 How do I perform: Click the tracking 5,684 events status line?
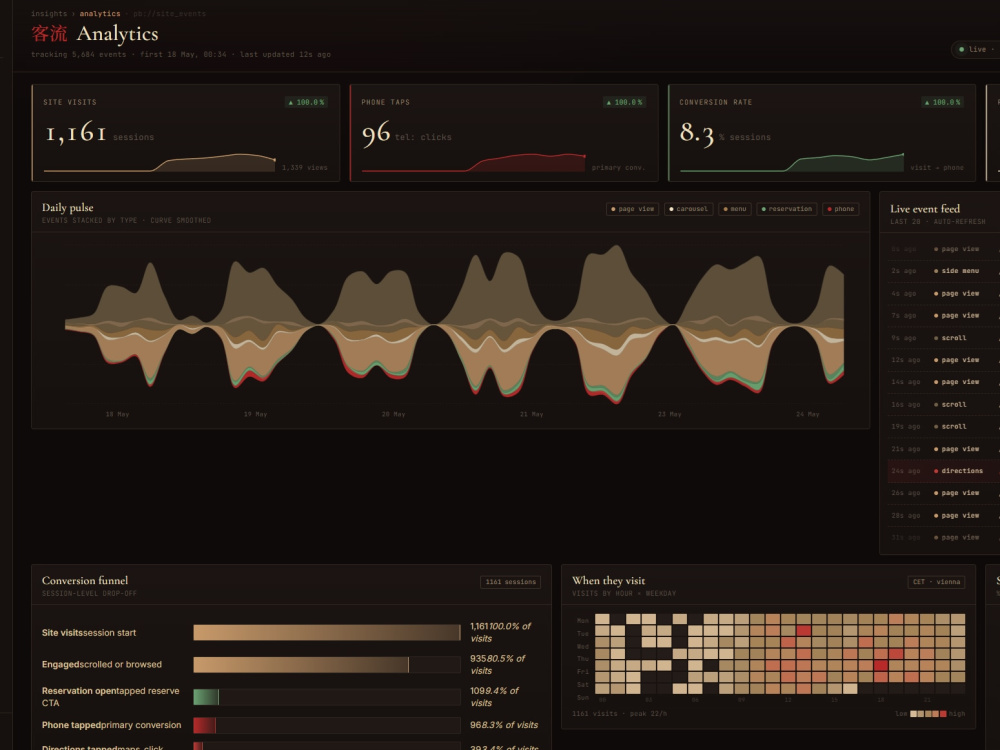click(180, 54)
